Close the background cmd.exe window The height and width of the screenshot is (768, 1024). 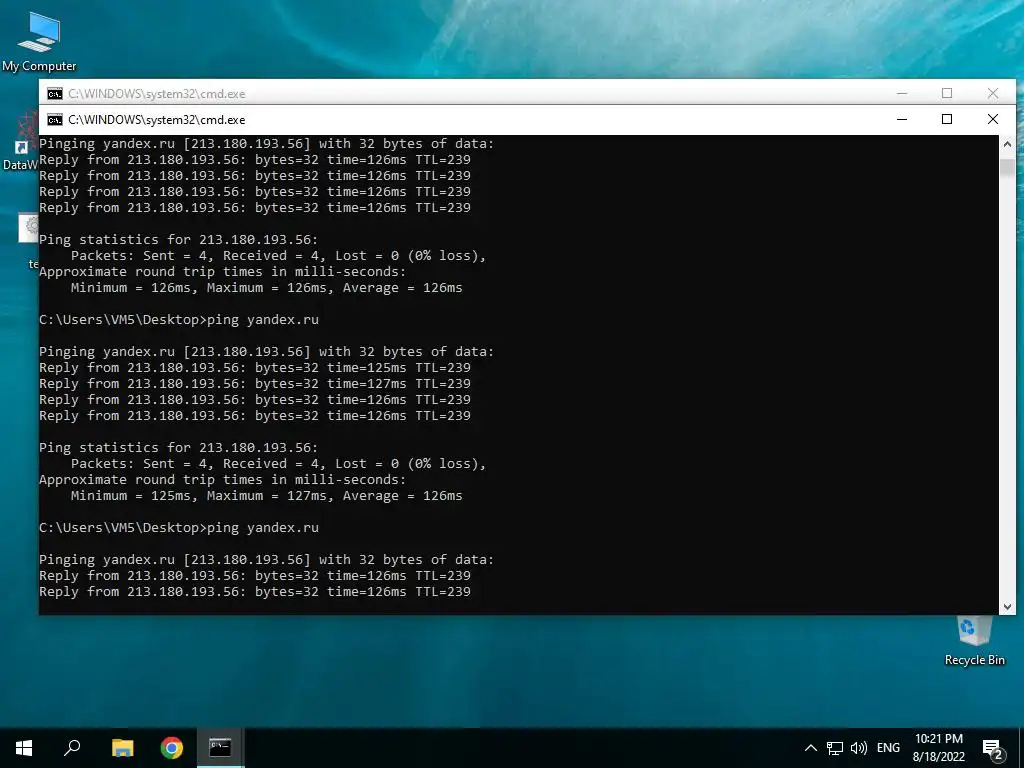tap(993, 93)
